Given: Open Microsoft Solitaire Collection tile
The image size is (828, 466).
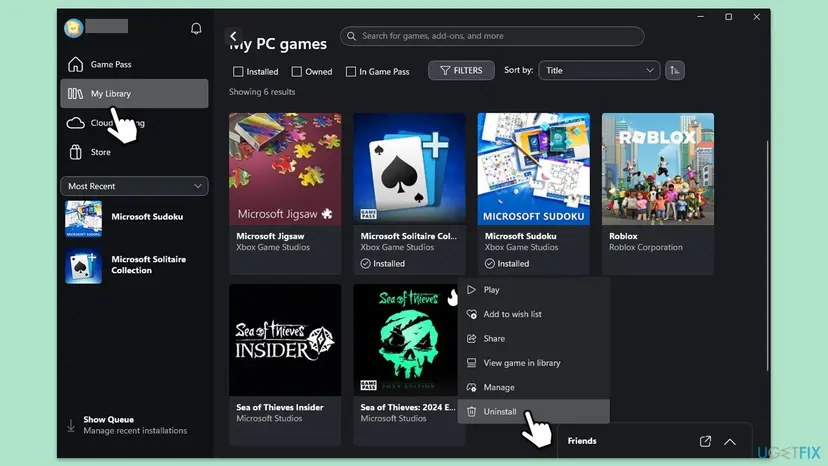Looking at the screenshot, I should 409,193.
